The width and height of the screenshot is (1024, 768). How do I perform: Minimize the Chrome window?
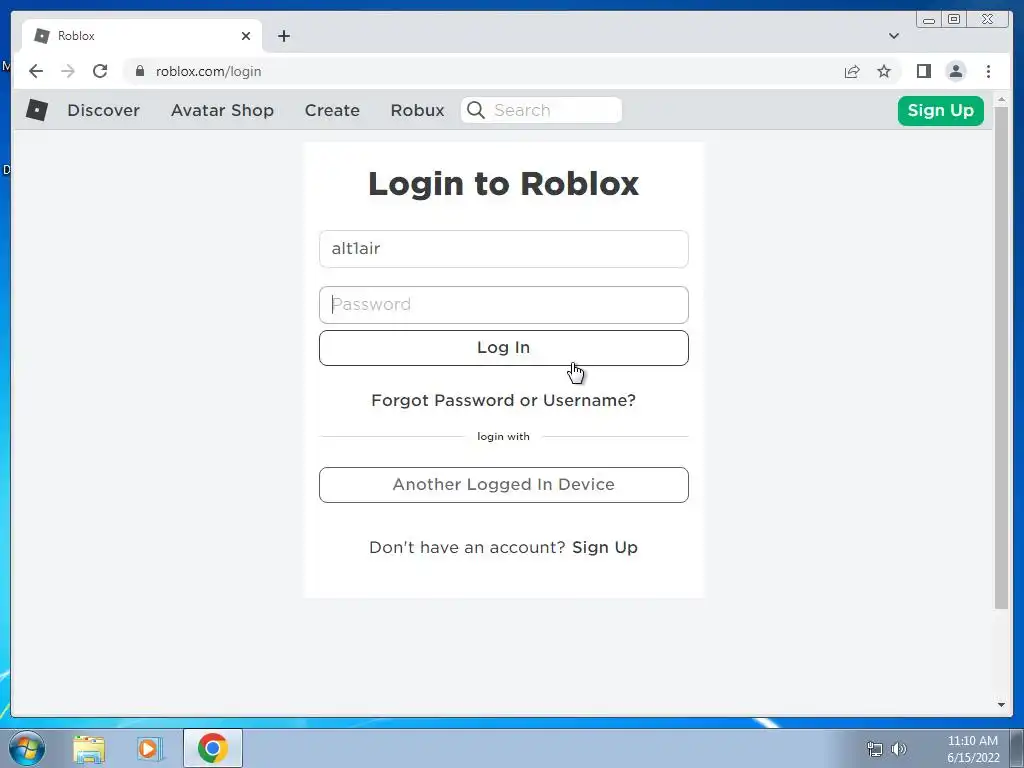tap(929, 20)
